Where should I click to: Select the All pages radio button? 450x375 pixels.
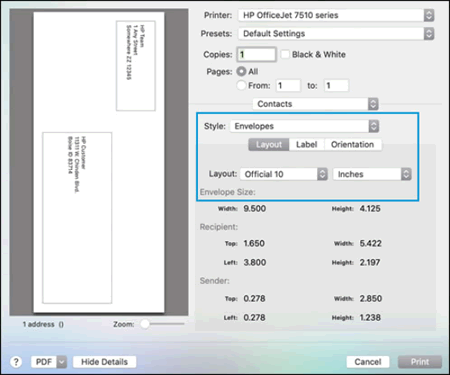(241, 71)
